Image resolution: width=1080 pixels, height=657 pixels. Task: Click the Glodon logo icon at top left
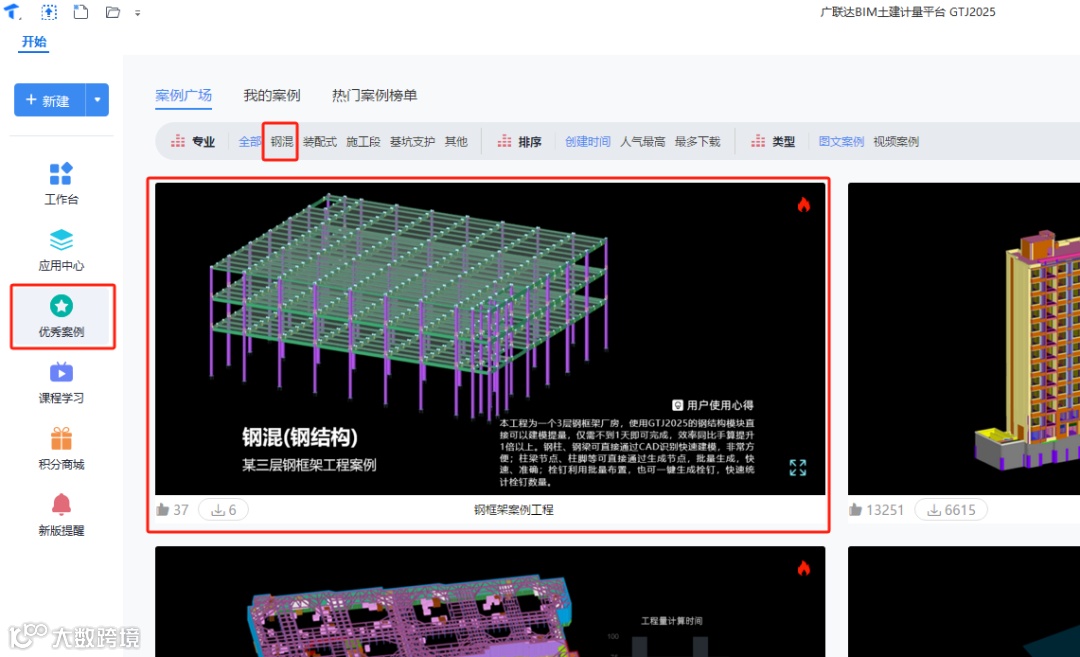click(13, 11)
